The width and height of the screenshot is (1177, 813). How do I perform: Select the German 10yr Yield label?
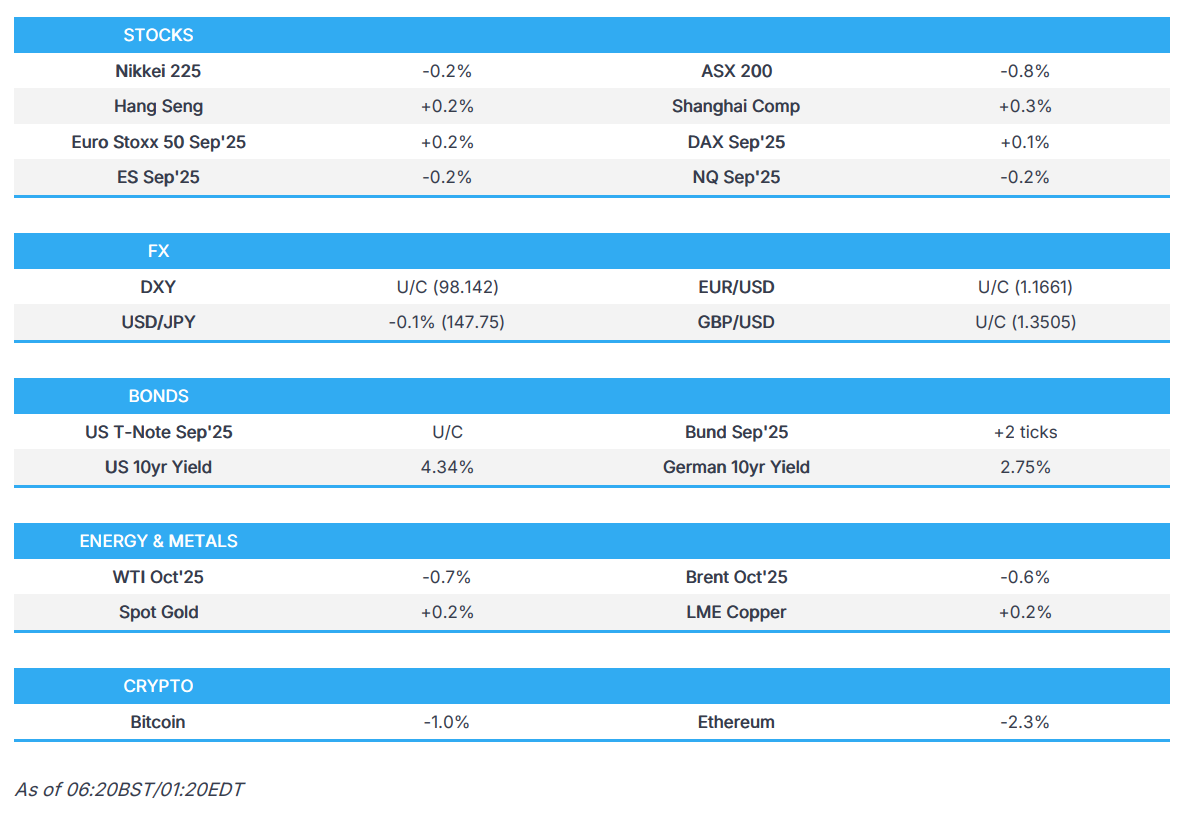click(736, 467)
